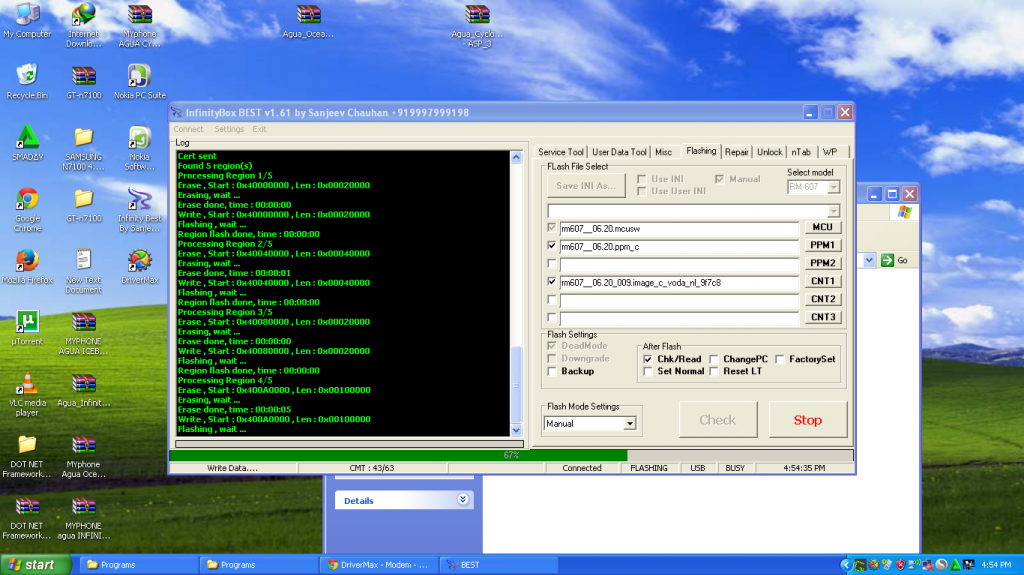Switch to WP tab
Image resolution: width=1024 pixels, height=575 pixels.
[x=830, y=152]
